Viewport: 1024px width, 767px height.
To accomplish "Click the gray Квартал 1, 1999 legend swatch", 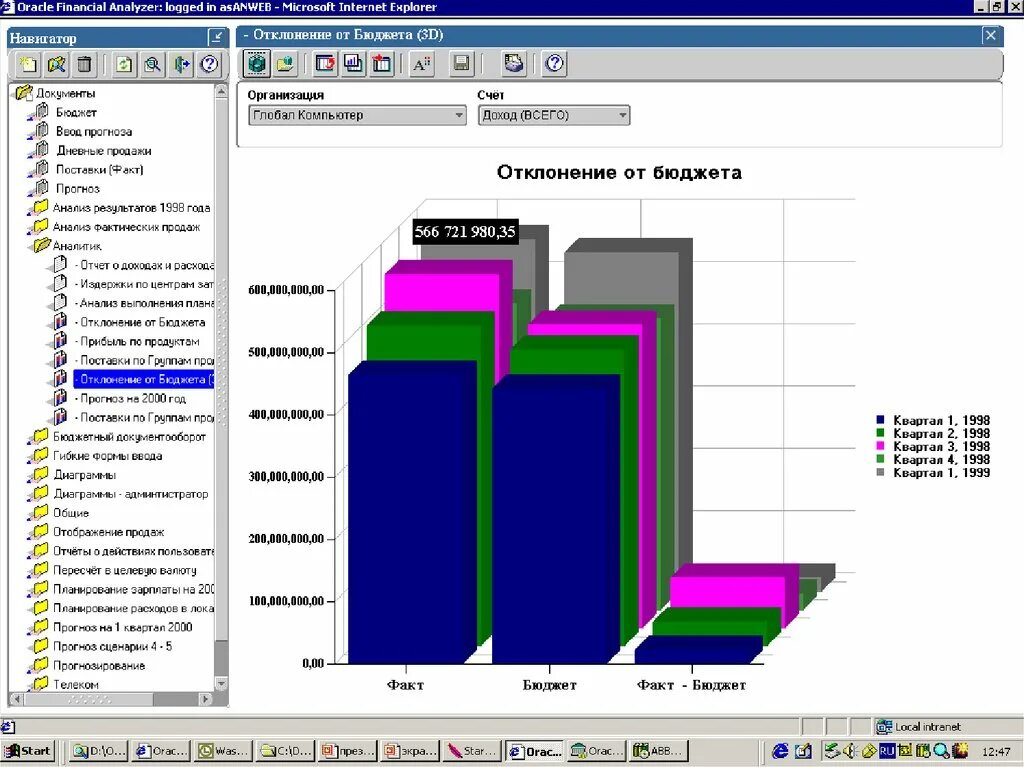I will click(x=880, y=472).
